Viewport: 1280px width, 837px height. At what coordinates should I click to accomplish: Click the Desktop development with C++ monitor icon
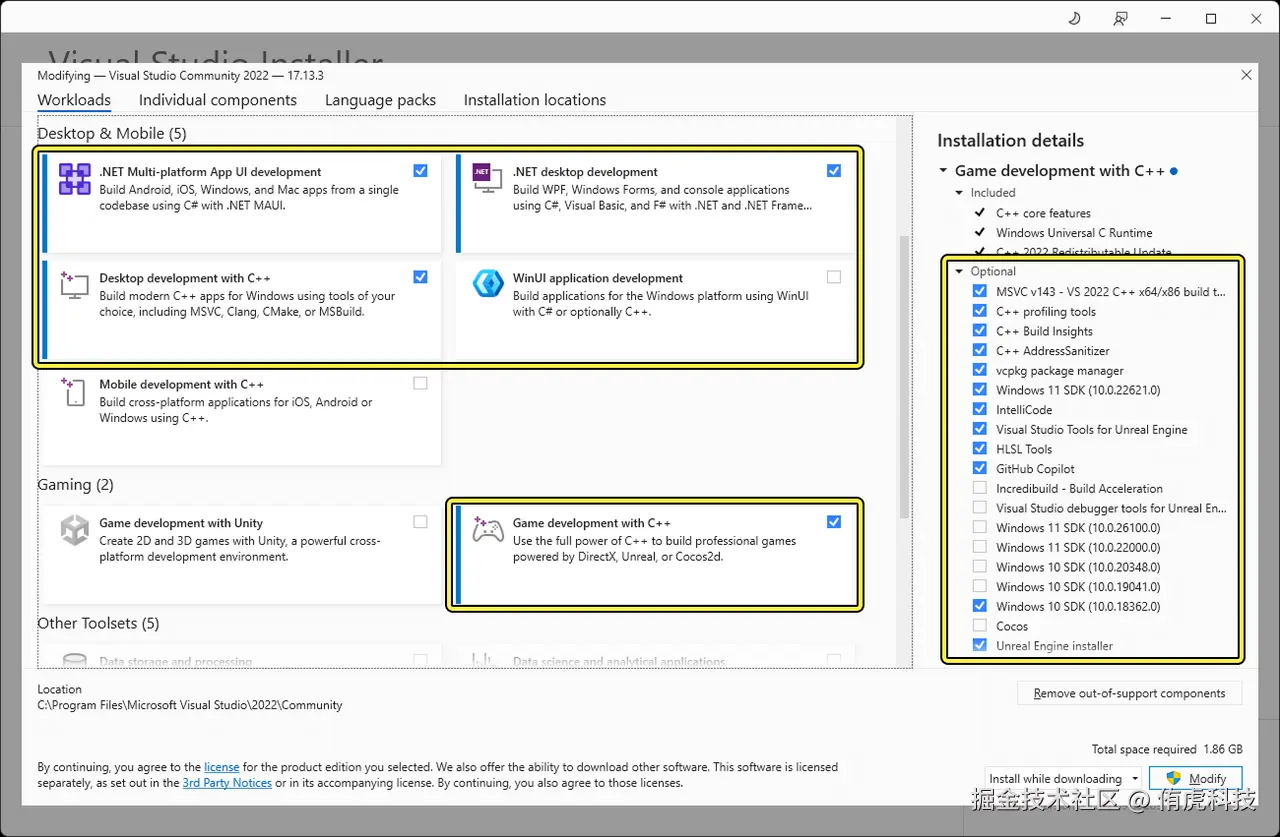pos(75,285)
